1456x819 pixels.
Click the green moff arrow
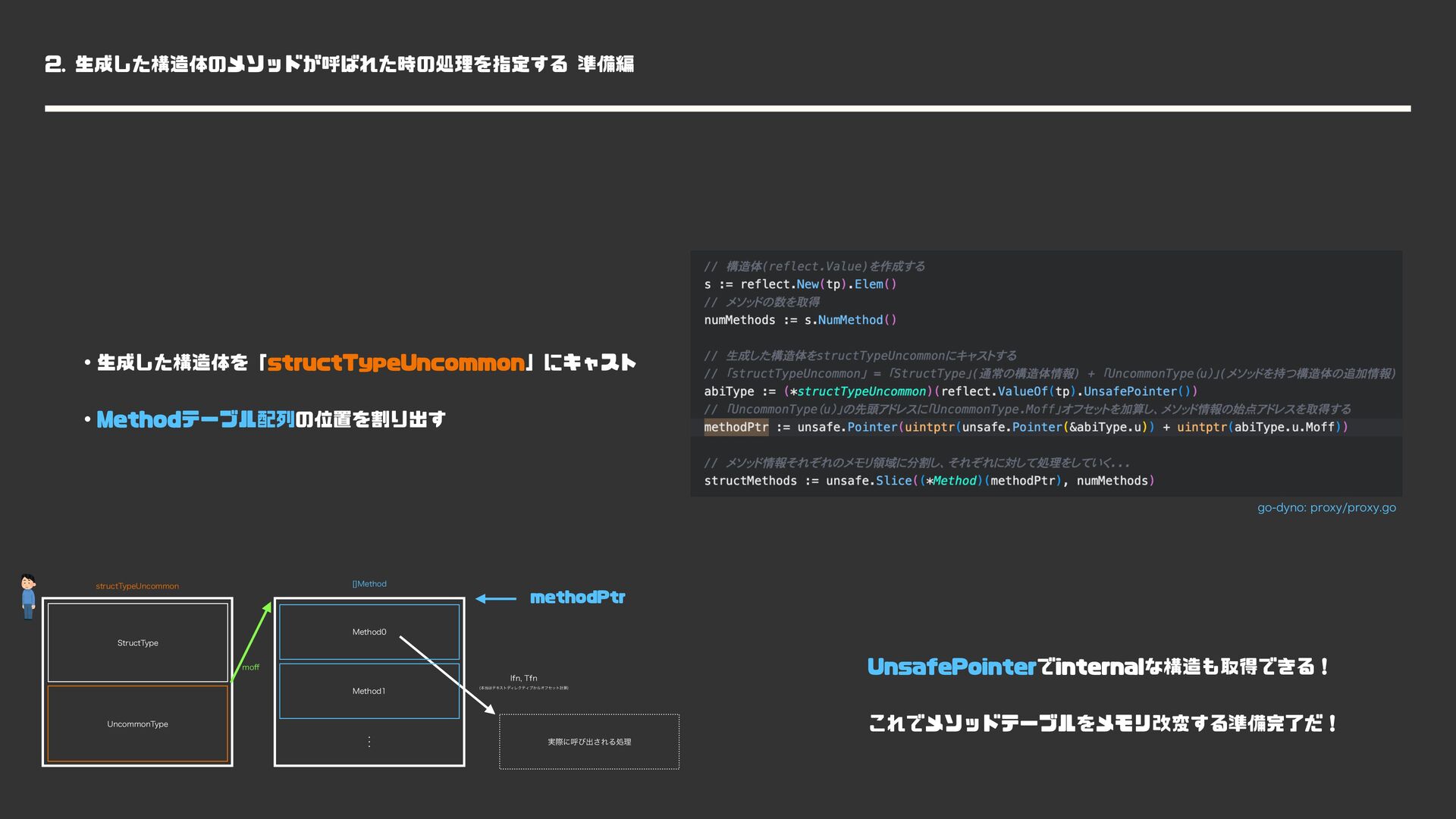[251, 642]
